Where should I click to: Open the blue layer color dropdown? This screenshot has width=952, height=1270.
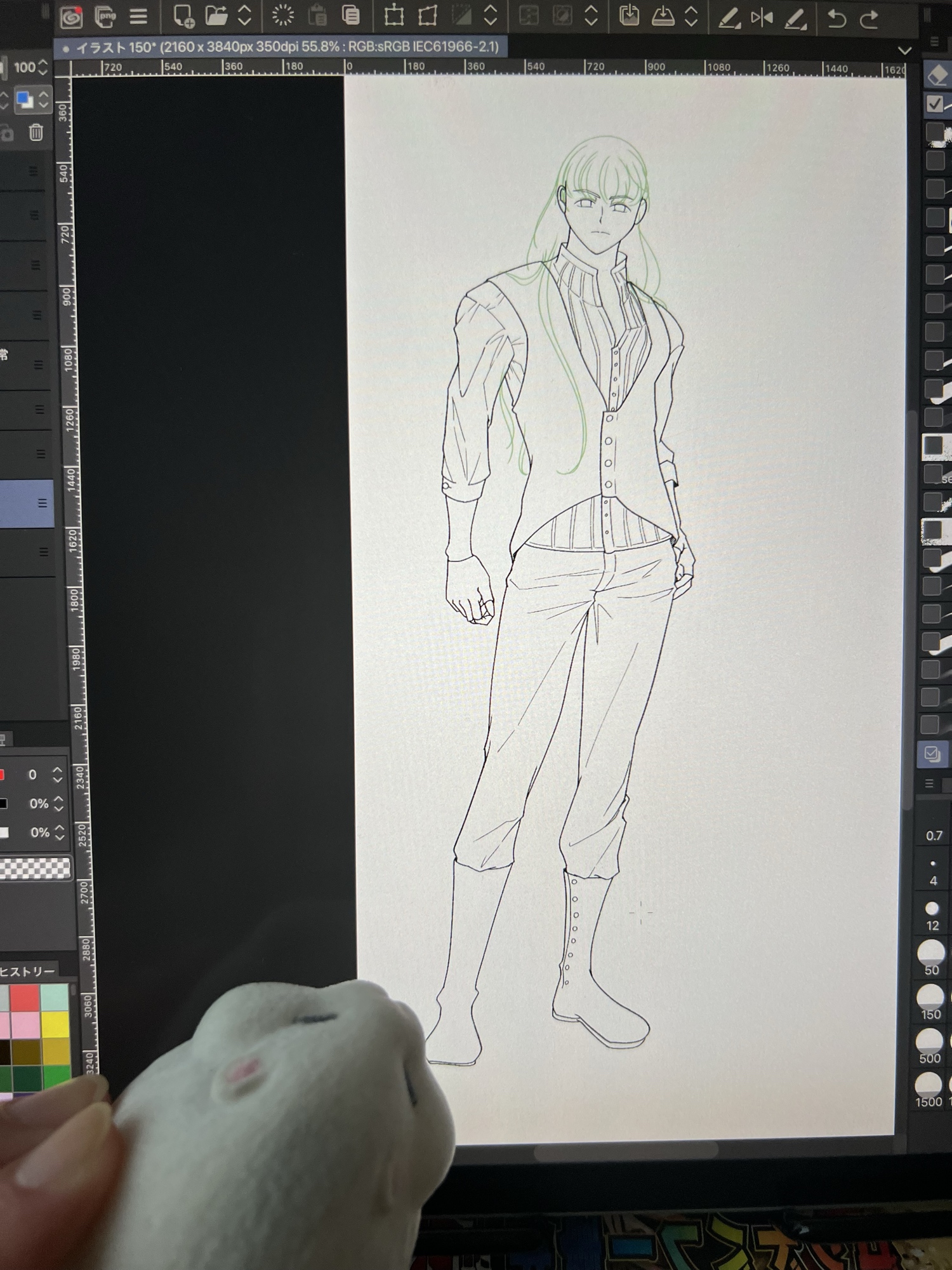25,100
